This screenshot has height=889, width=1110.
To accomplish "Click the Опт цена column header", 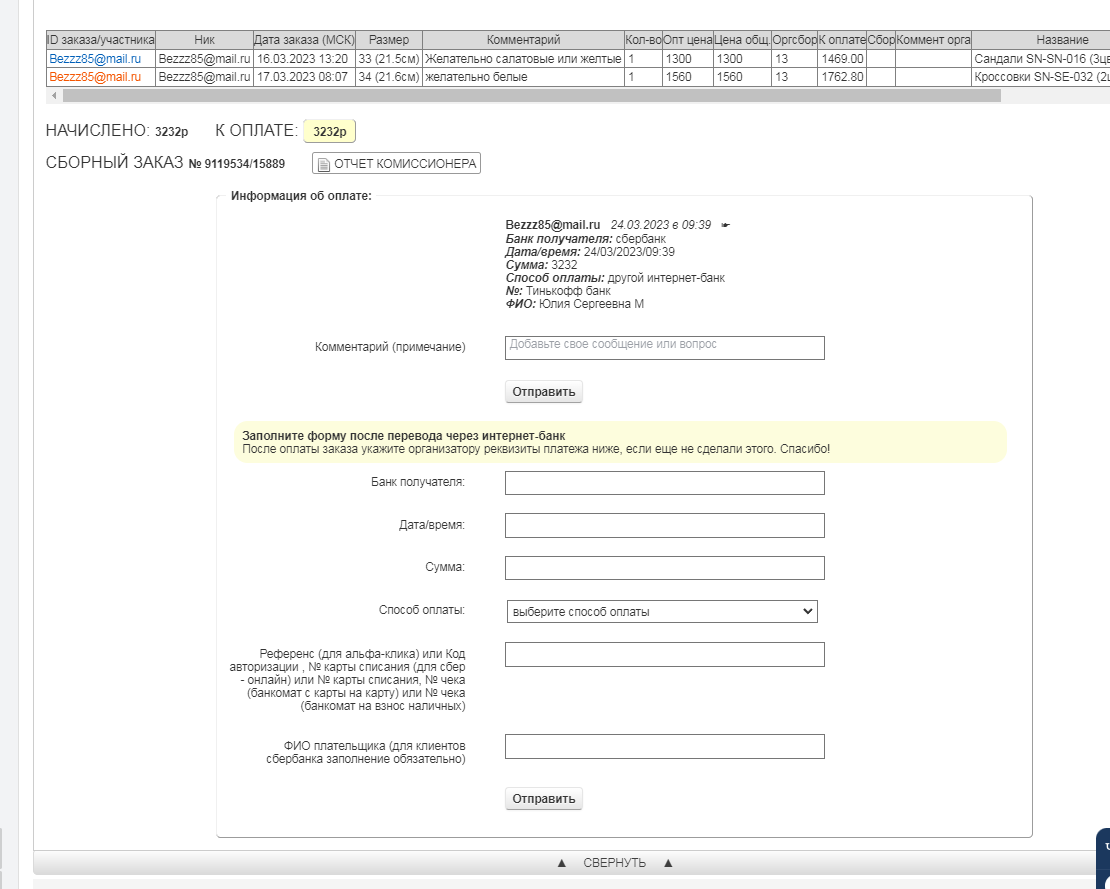I will coord(687,40).
